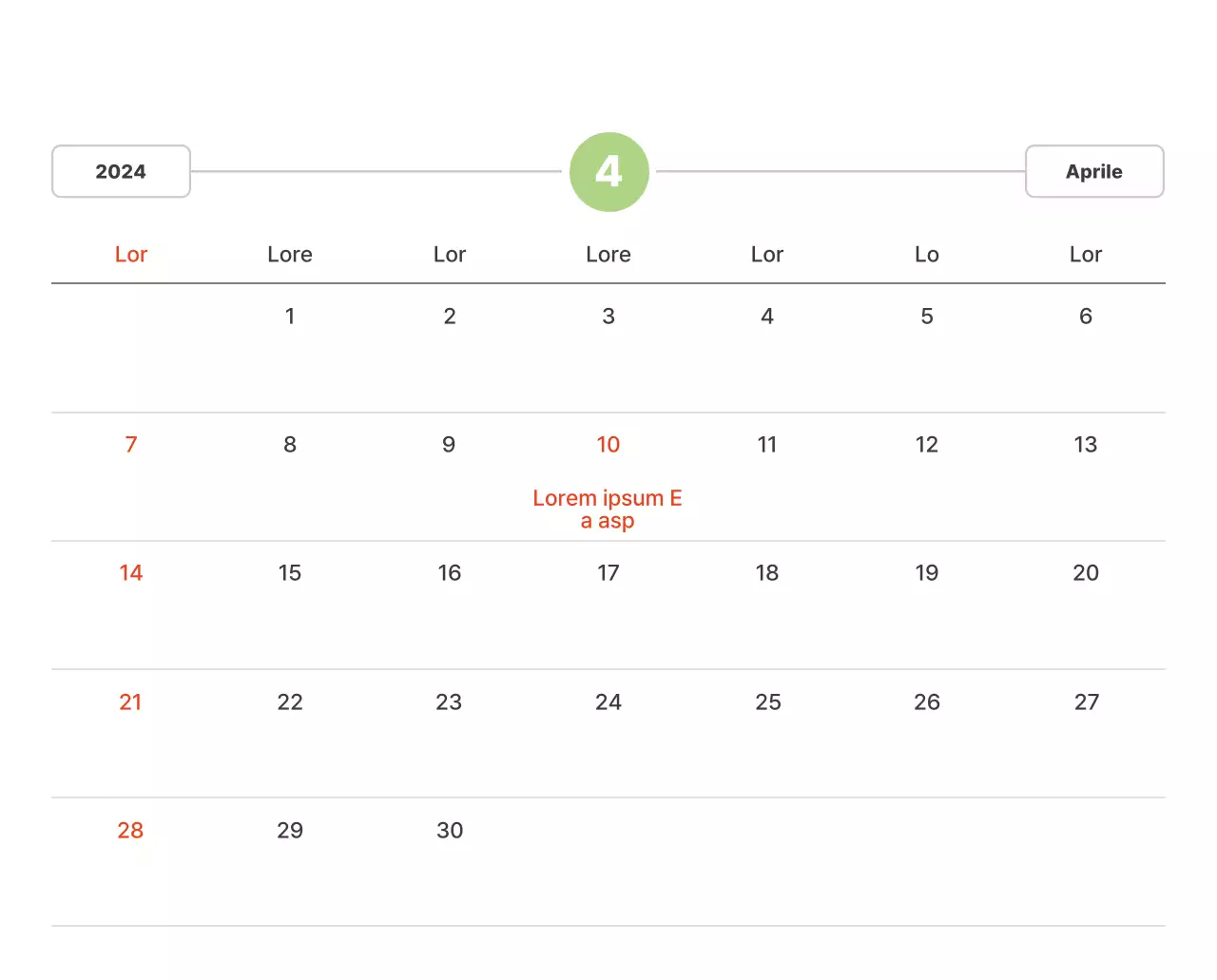Select date 10 highlighted in red
Screen dimensions: 1217x980
pos(608,445)
